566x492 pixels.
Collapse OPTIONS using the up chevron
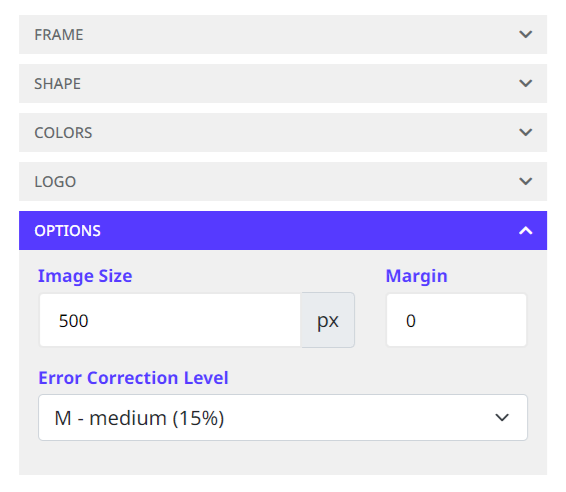(x=526, y=230)
